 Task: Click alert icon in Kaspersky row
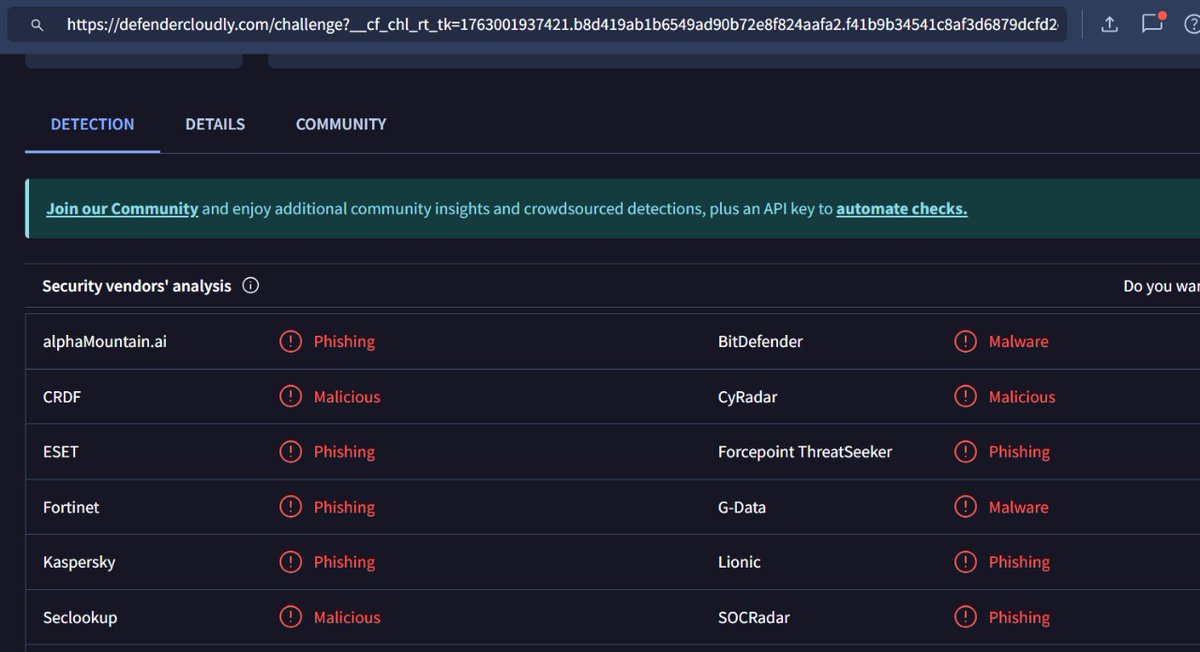(x=290, y=562)
